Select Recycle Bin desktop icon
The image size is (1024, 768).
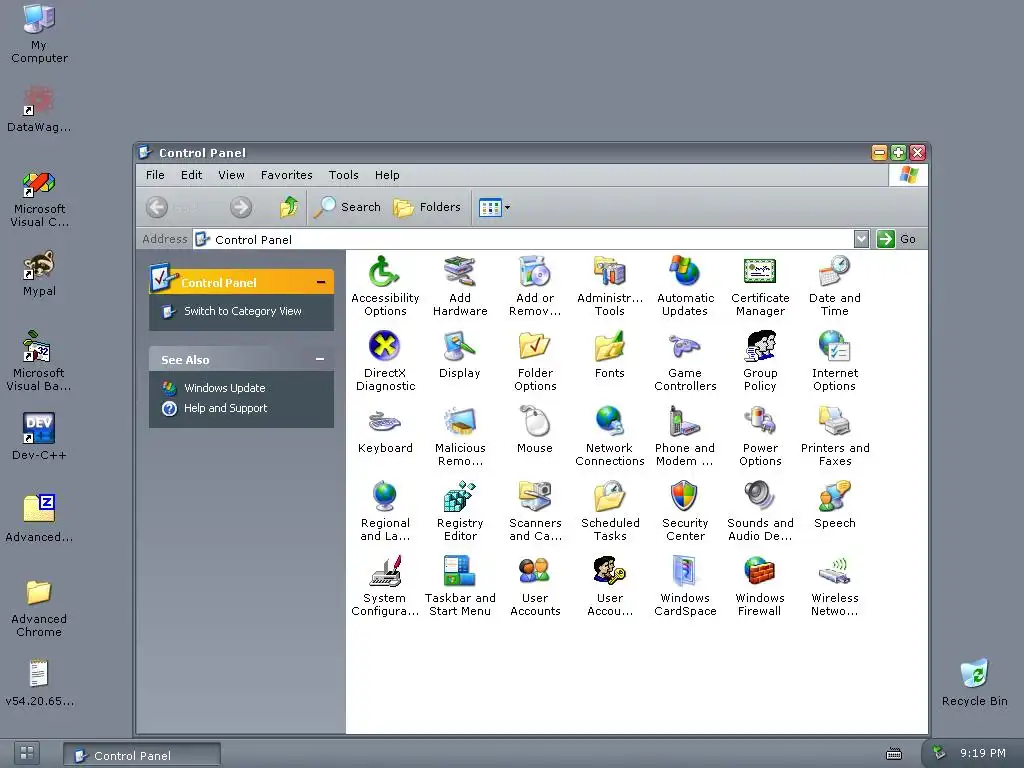974,682
